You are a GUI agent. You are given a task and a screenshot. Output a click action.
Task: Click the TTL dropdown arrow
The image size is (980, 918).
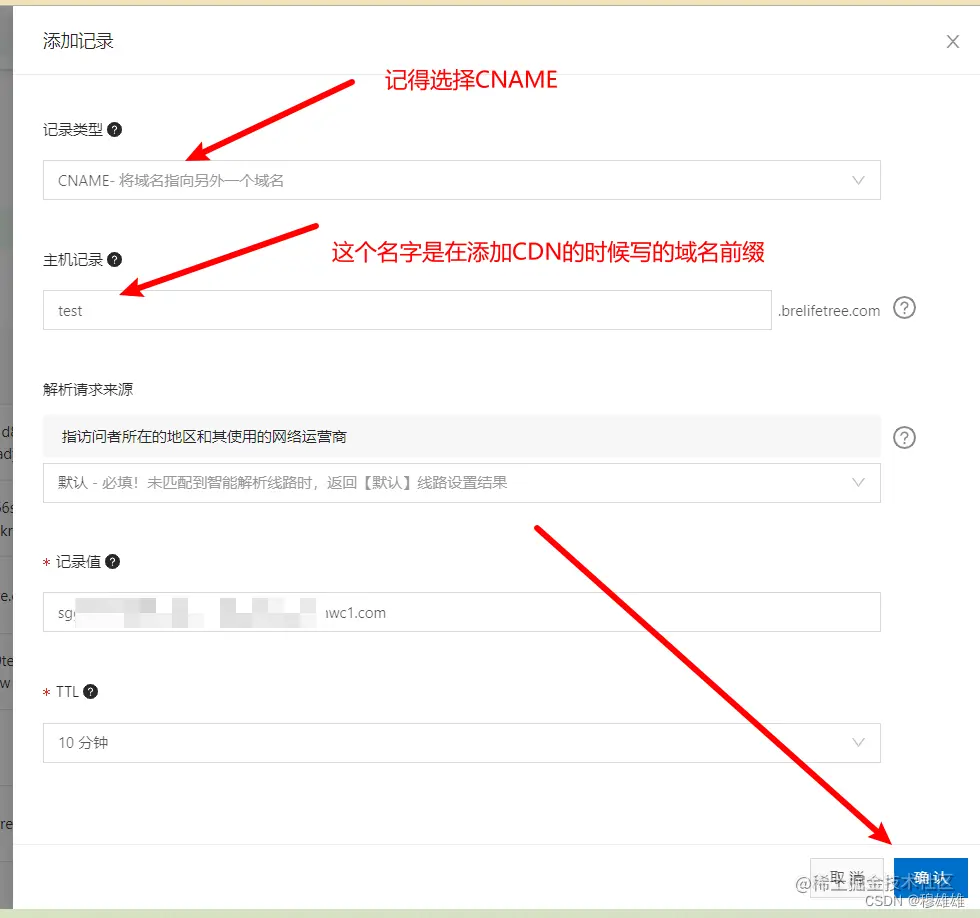tap(858, 743)
